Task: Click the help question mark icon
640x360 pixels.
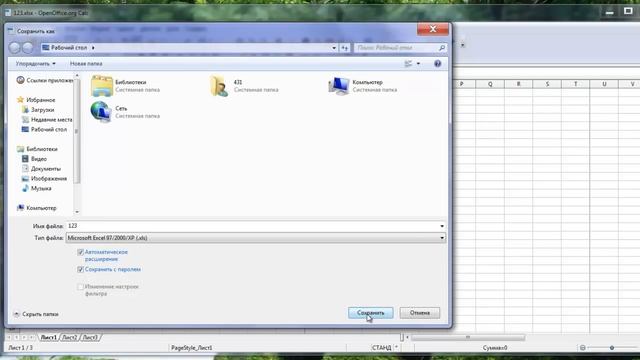Action: [x=438, y=64]
